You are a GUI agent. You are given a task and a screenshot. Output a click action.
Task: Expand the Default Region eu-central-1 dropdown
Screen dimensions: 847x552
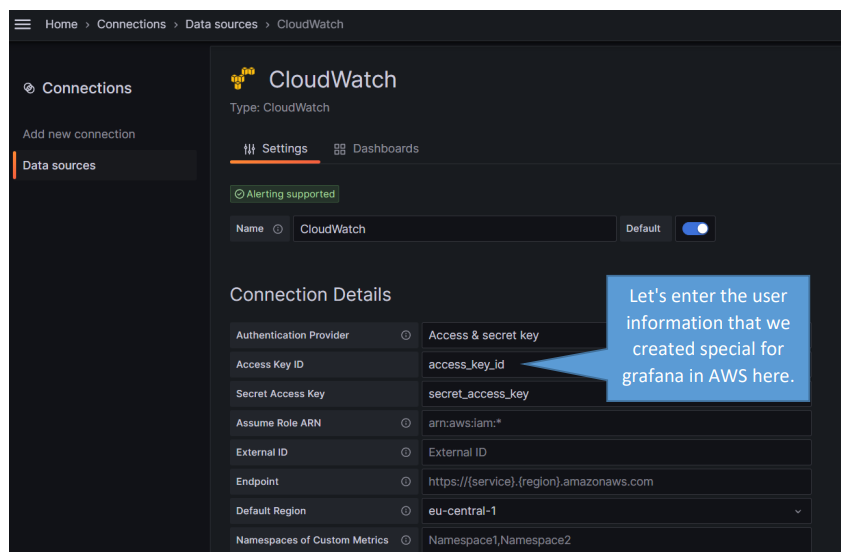click(616, 511)
